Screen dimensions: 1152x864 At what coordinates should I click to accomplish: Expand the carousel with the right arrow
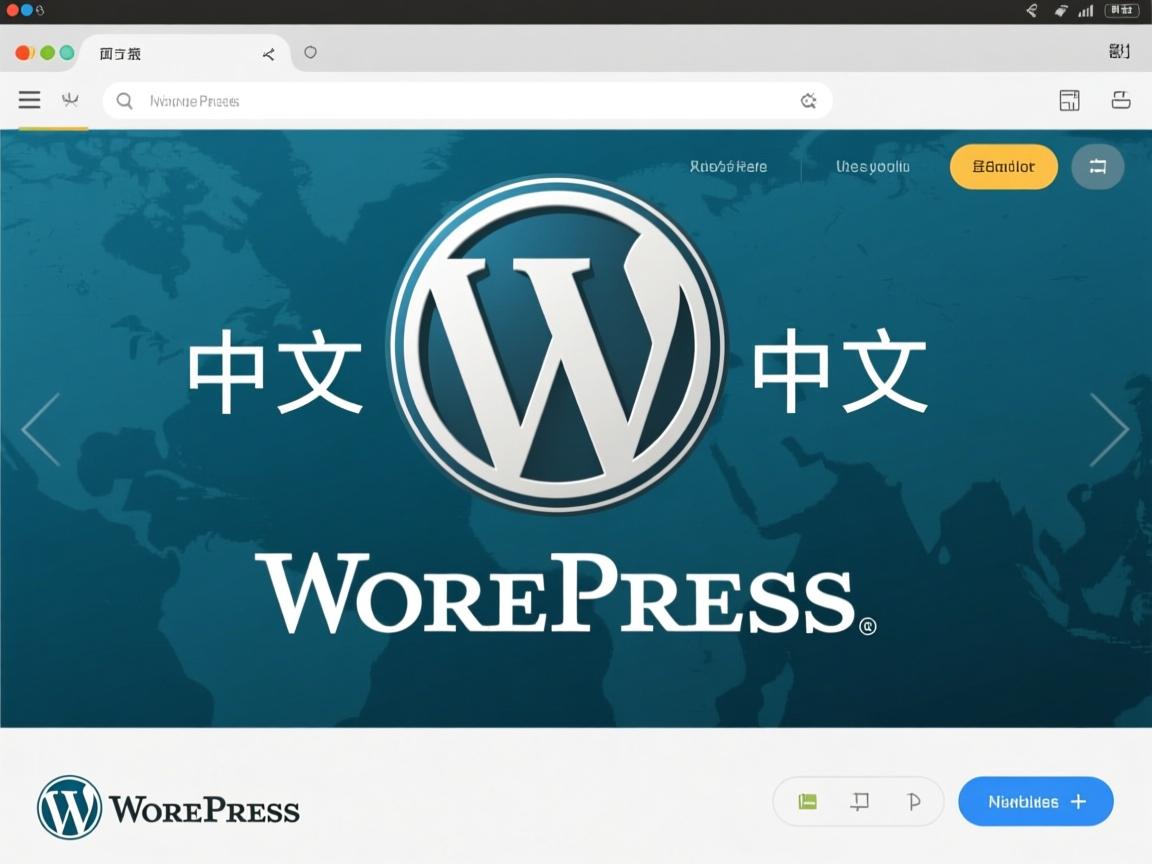(x=1111, y=428)
